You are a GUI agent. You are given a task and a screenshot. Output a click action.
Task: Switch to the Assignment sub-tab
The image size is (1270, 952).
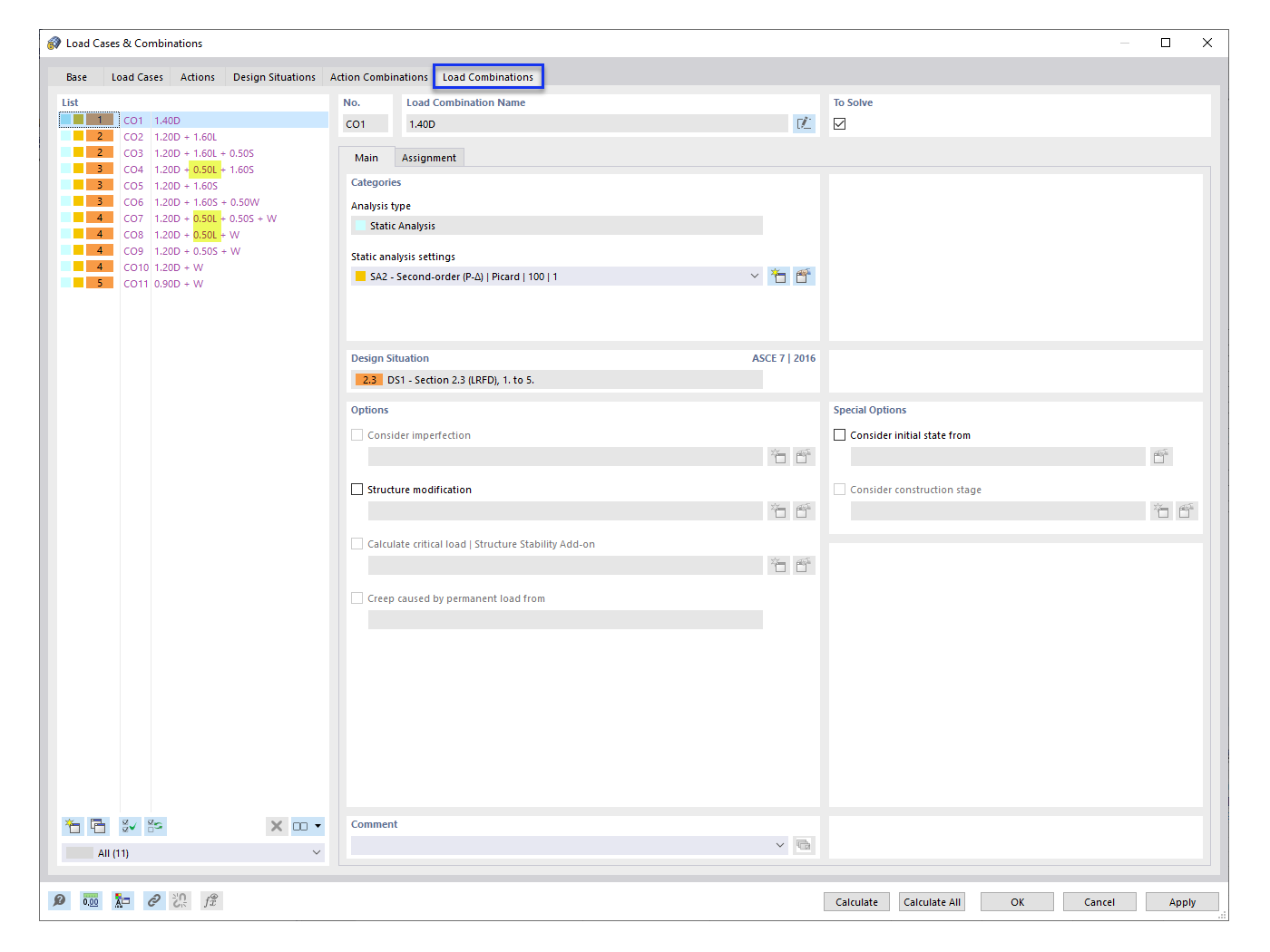429,158
